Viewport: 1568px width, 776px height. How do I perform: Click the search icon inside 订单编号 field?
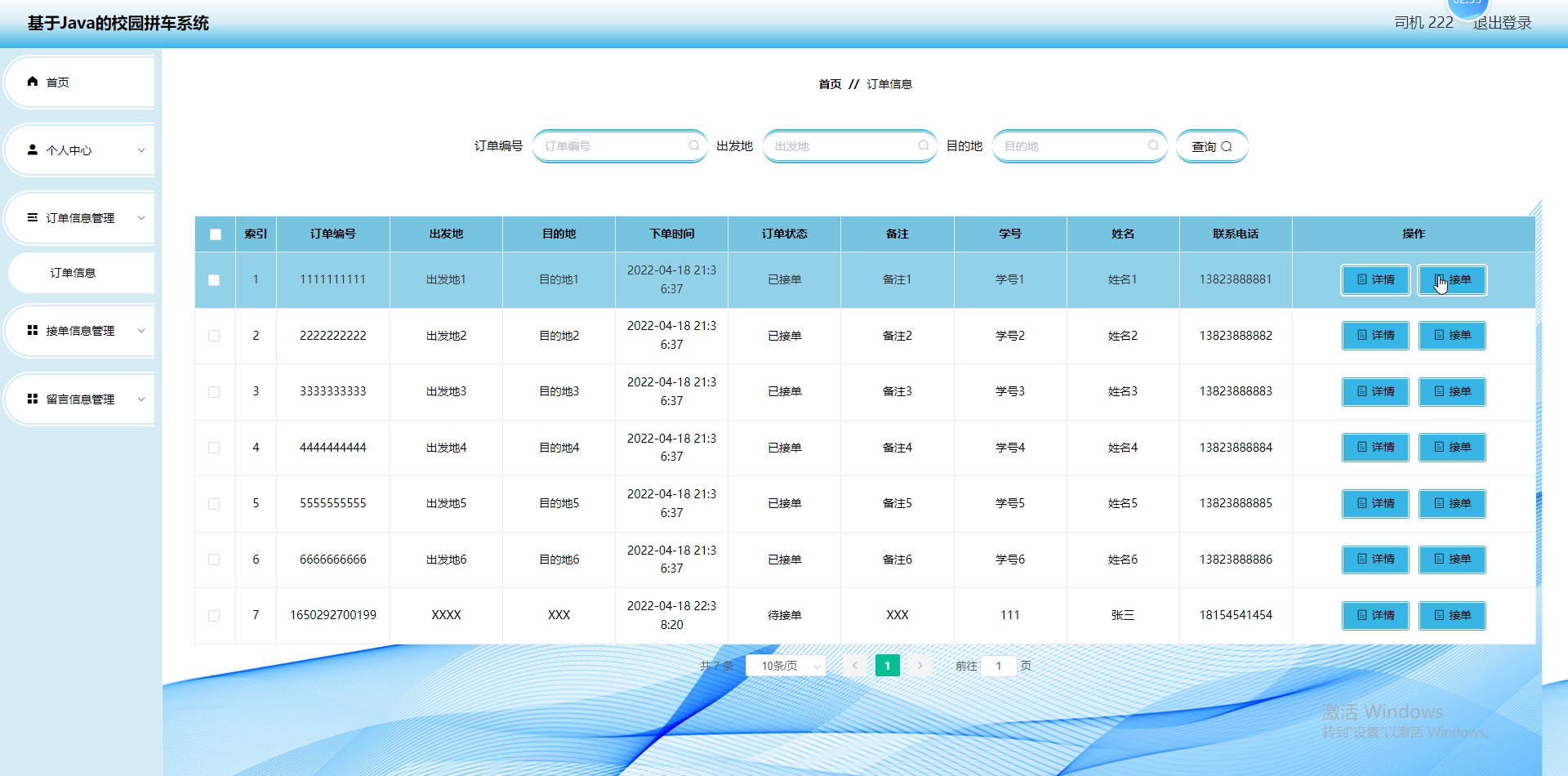pyautogui.click(x=693, y=145)
